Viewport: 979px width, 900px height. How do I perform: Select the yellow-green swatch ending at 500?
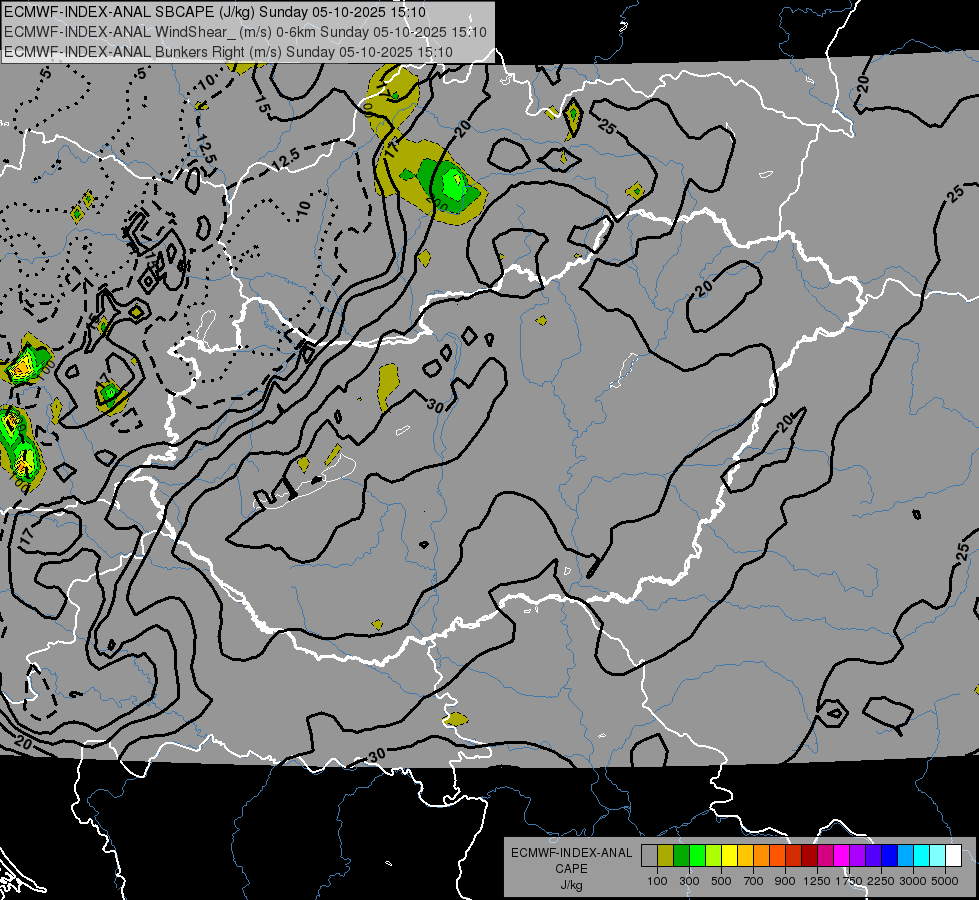(x=714, y=855)
